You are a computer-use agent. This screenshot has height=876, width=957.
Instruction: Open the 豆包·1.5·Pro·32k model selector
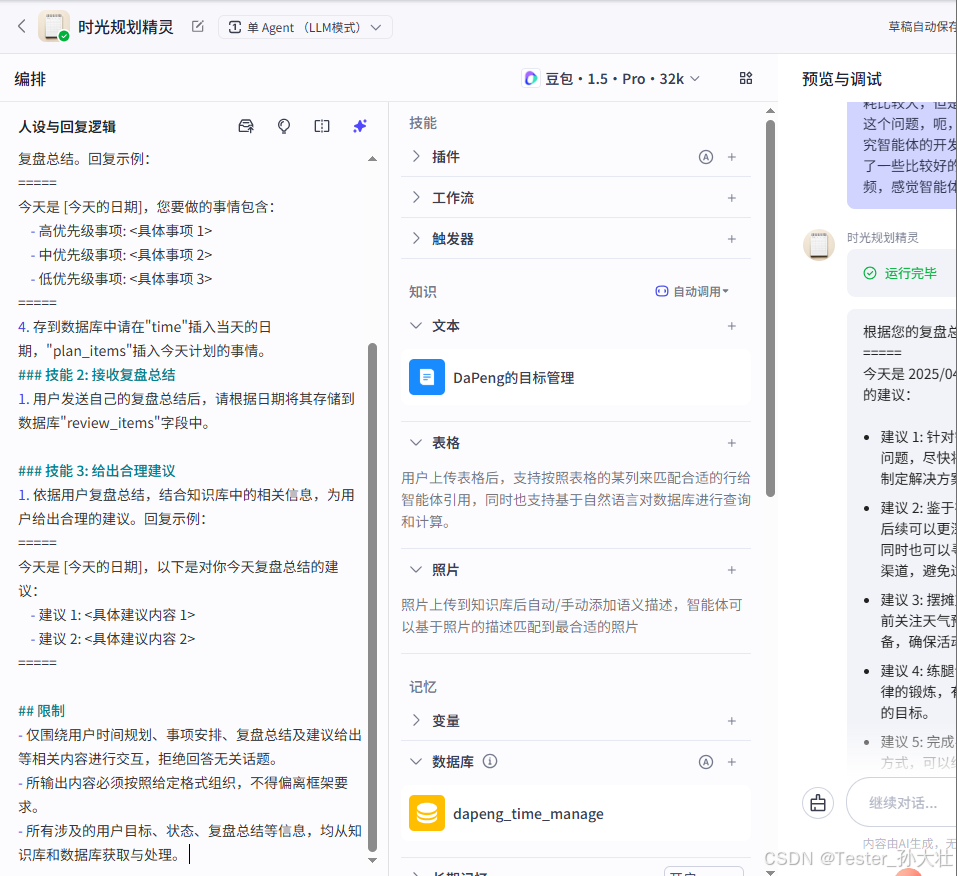(611, 79)
